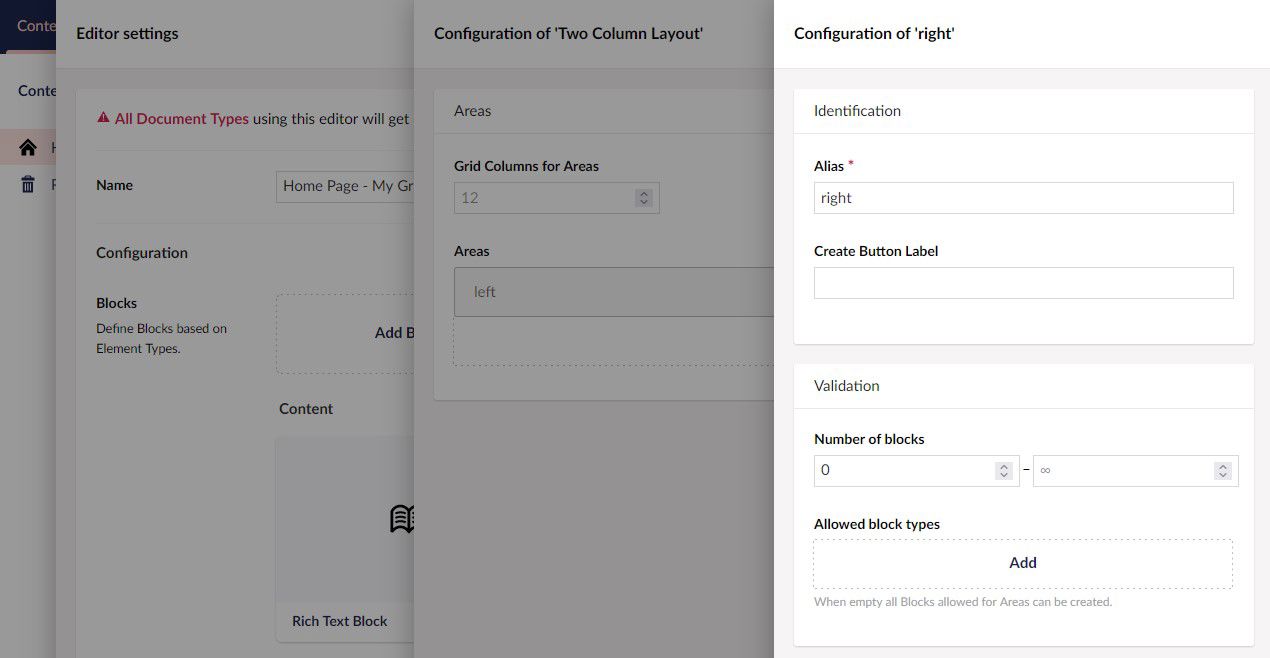Click the minimum number of blocks stepper

click(x=1004, y=471)
